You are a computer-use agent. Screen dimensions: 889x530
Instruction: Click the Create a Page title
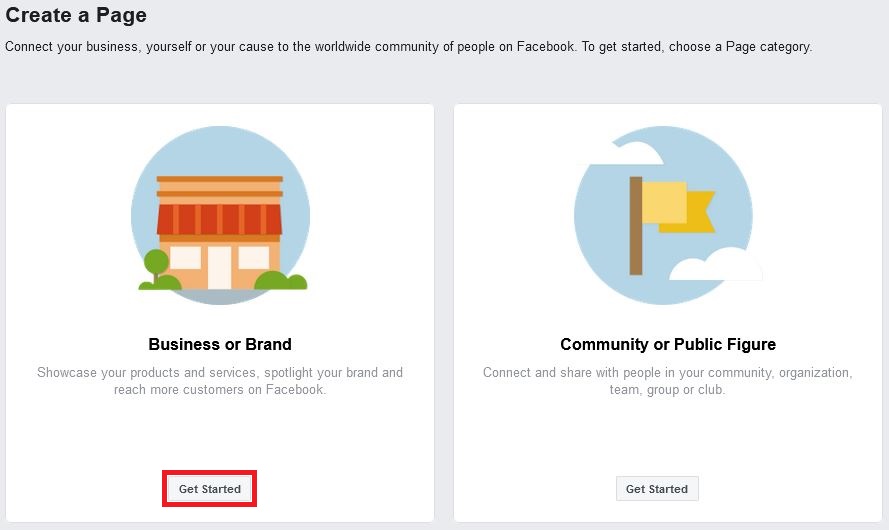(76, 15)
